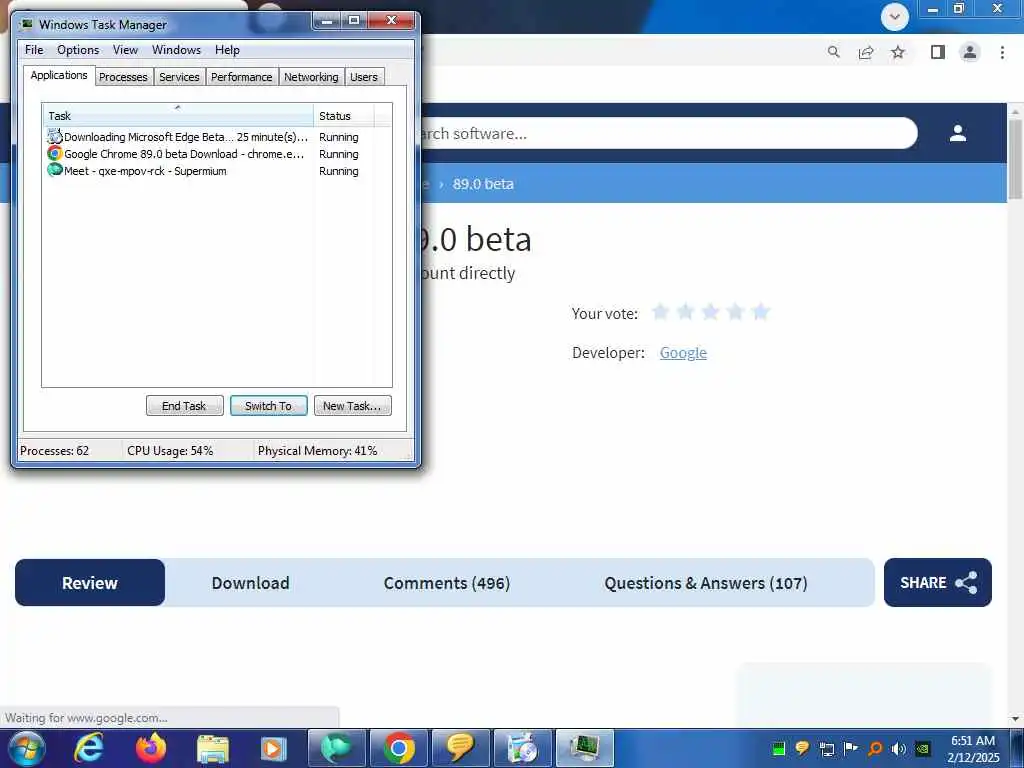Open the clock showing 6:51 AM
Screen dimensions: 1024x768
(973, 749)
